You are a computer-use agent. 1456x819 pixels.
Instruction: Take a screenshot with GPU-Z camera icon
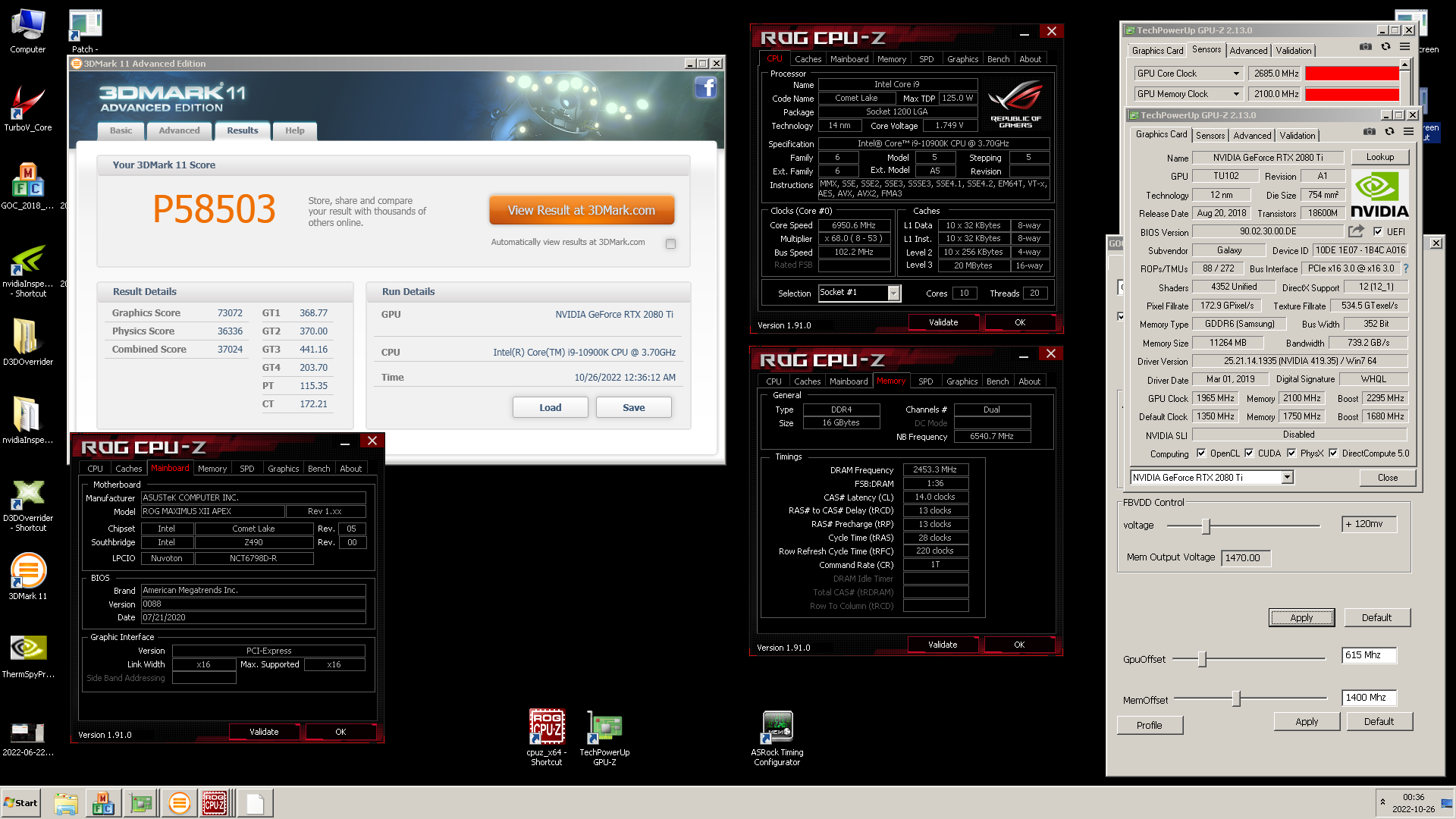click(x=1369, y=132)
